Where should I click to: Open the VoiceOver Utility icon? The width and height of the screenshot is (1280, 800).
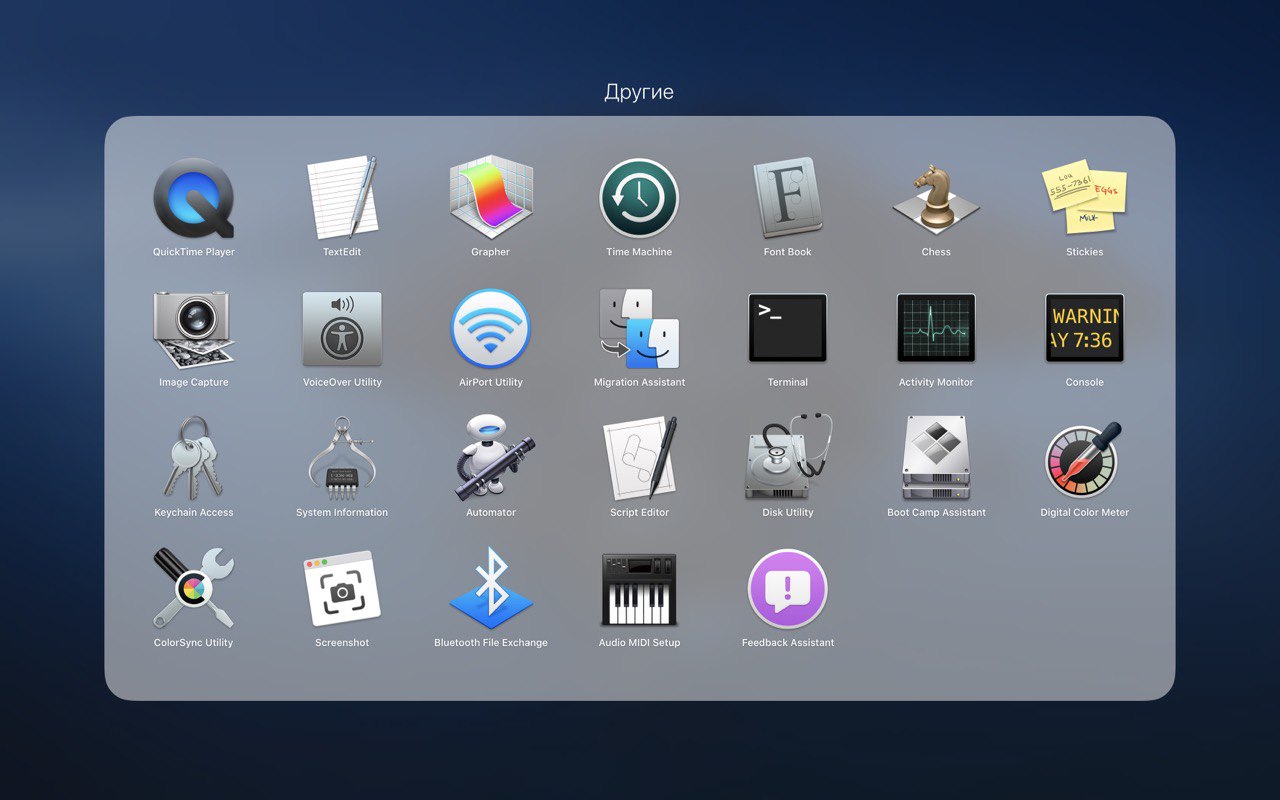coord(342,329)
